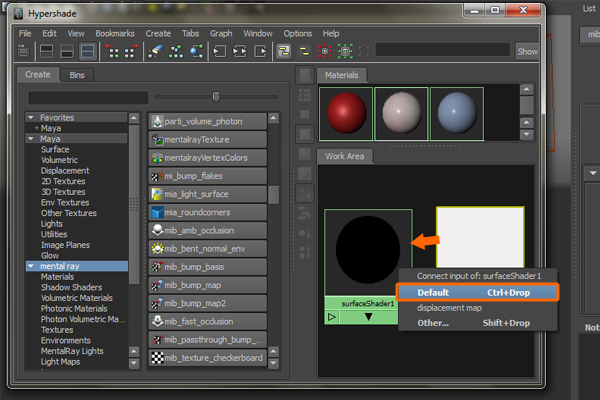Pick the mib_bent_normal_env node icon

point(157,249)
